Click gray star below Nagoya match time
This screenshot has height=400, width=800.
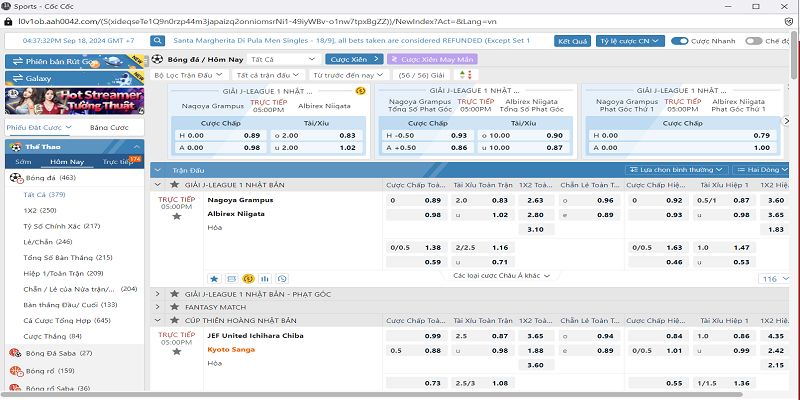coord(177,216)
